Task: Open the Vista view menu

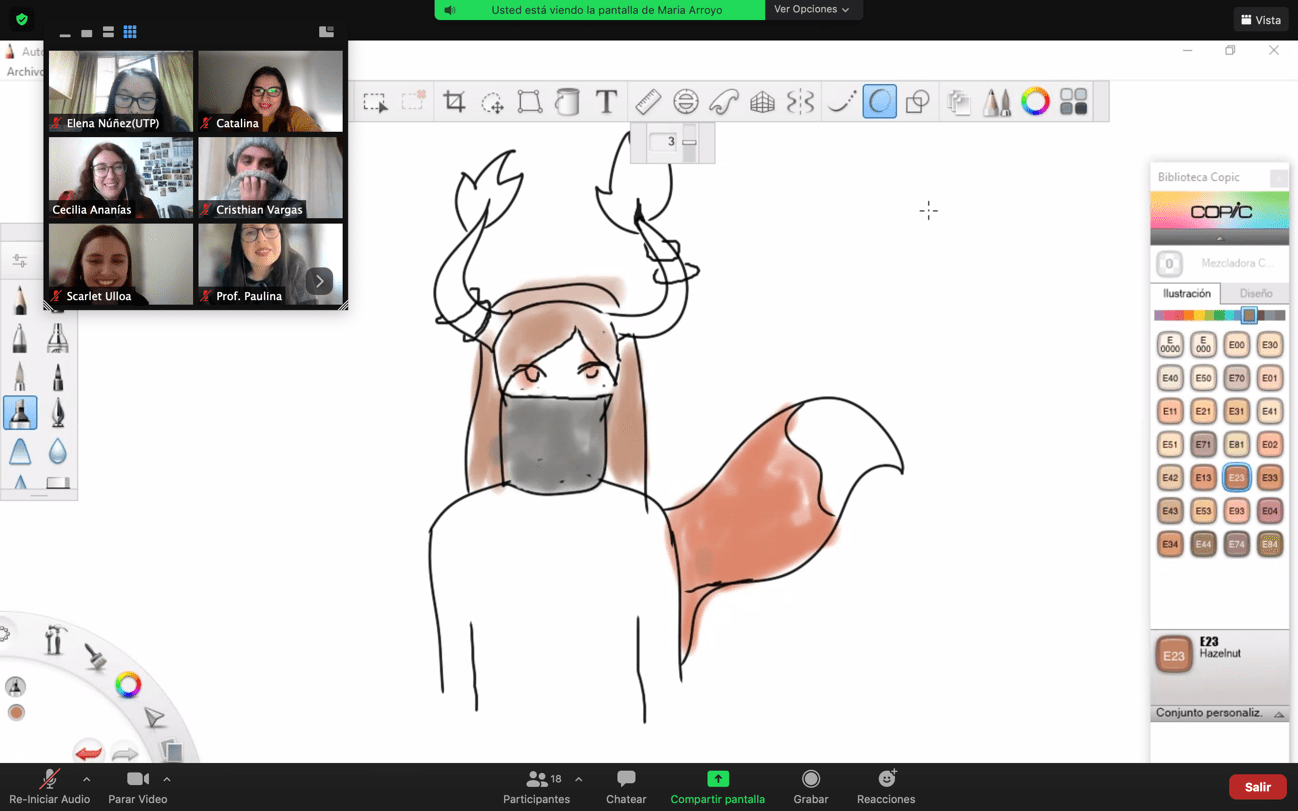Action: pyautogui.click(x=1261, y=20)
